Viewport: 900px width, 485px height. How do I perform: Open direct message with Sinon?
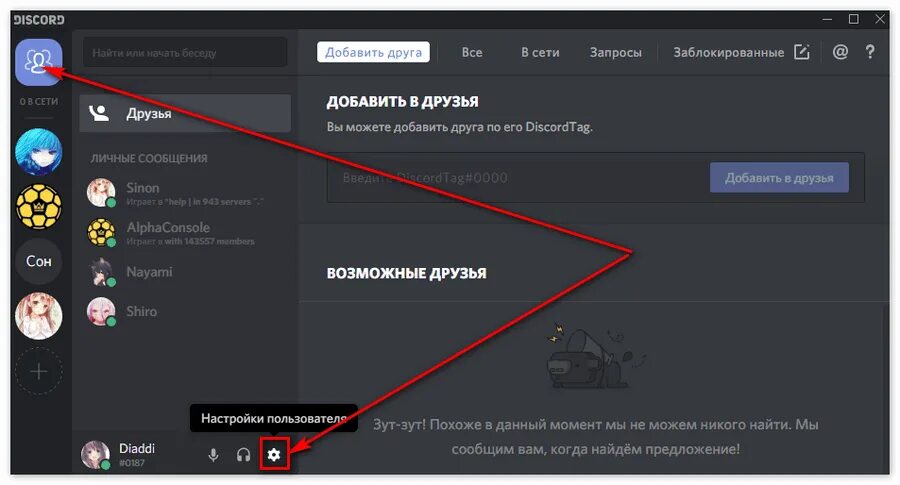click(185, 193)
